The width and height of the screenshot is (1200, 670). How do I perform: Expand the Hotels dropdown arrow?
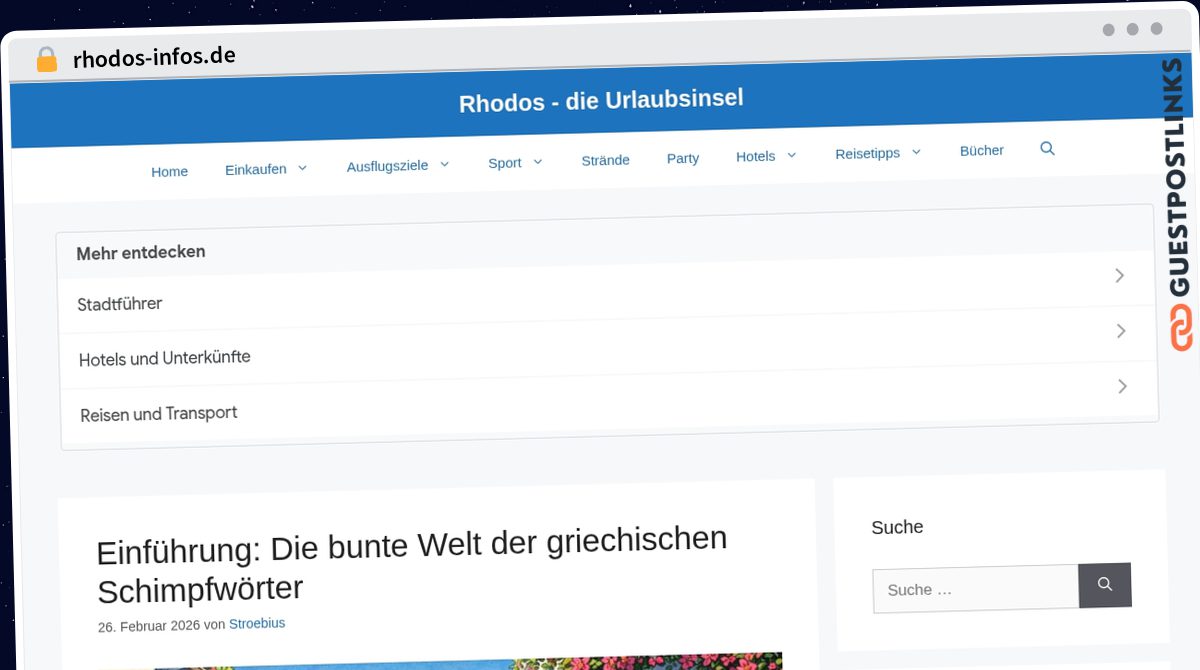click(x=791, y=155)
